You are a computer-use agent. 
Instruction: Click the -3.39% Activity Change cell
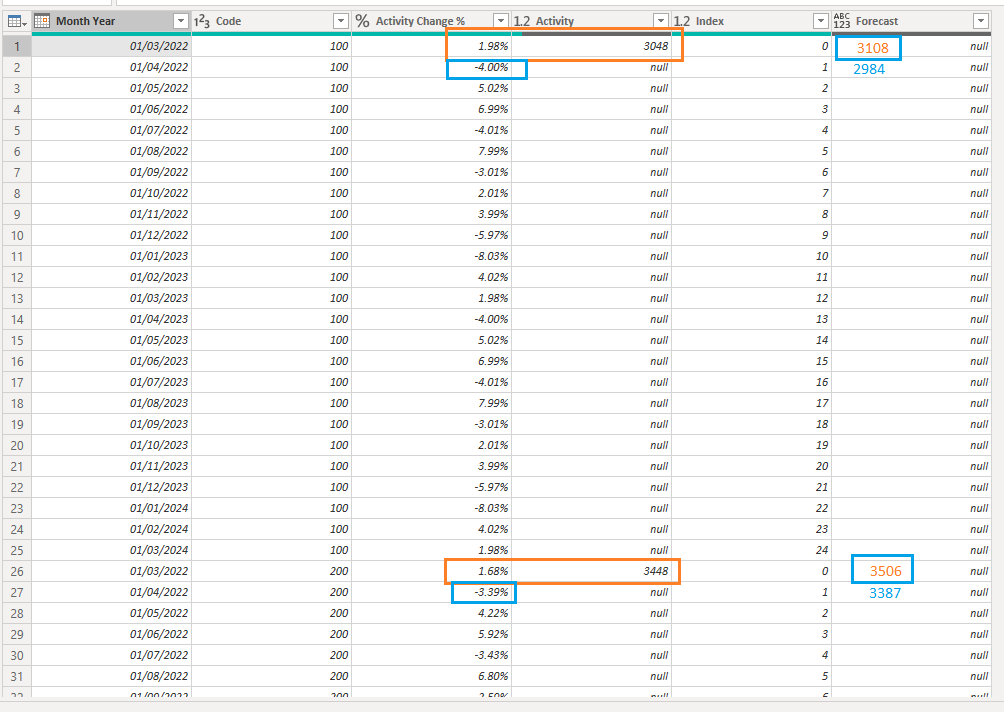click(x=432, y=592)
